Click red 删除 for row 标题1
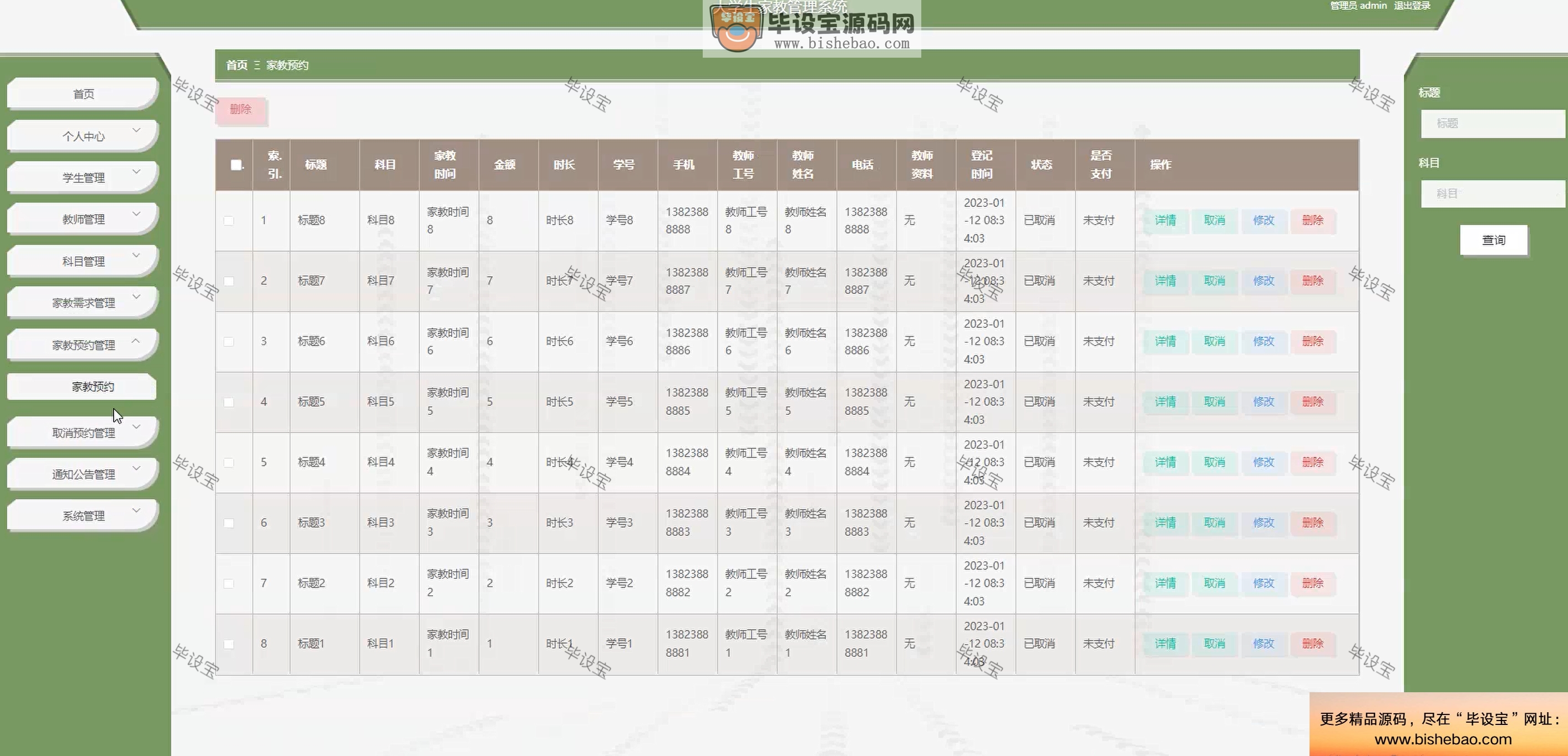 point(1313,643)
